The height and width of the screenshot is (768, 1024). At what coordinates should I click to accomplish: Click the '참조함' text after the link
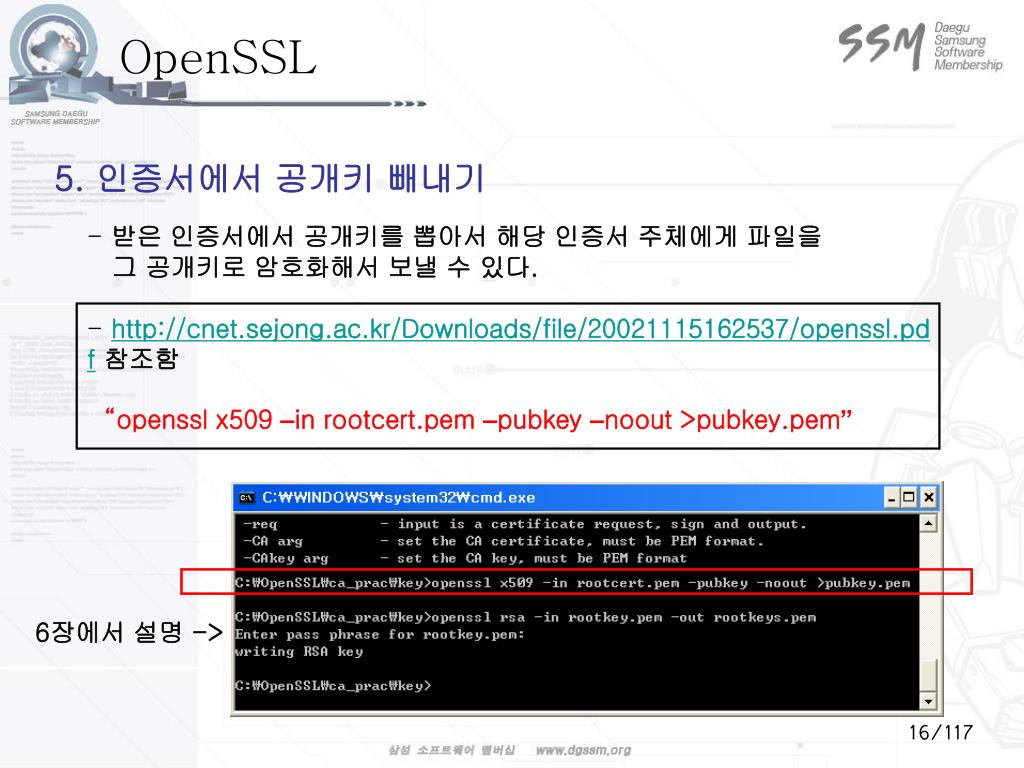[141, 359]
